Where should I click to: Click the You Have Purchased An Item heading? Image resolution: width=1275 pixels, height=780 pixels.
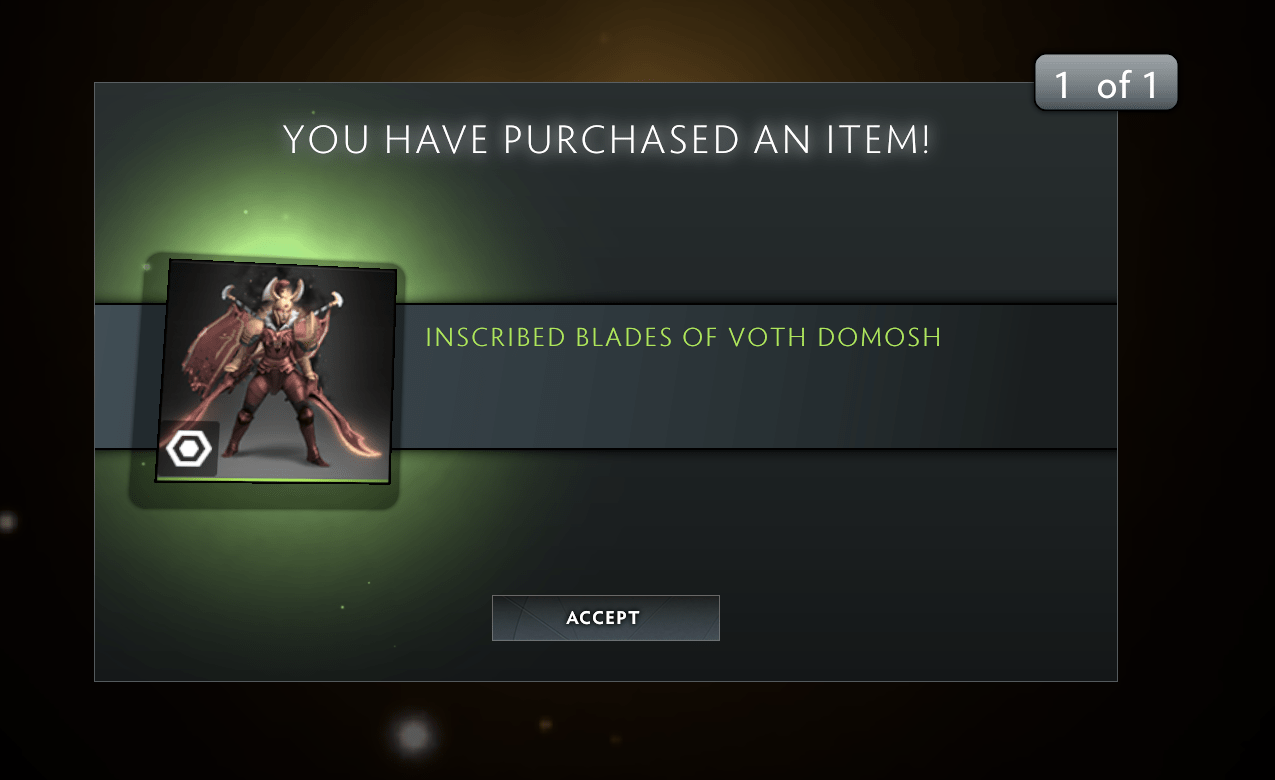coord(606,140)
